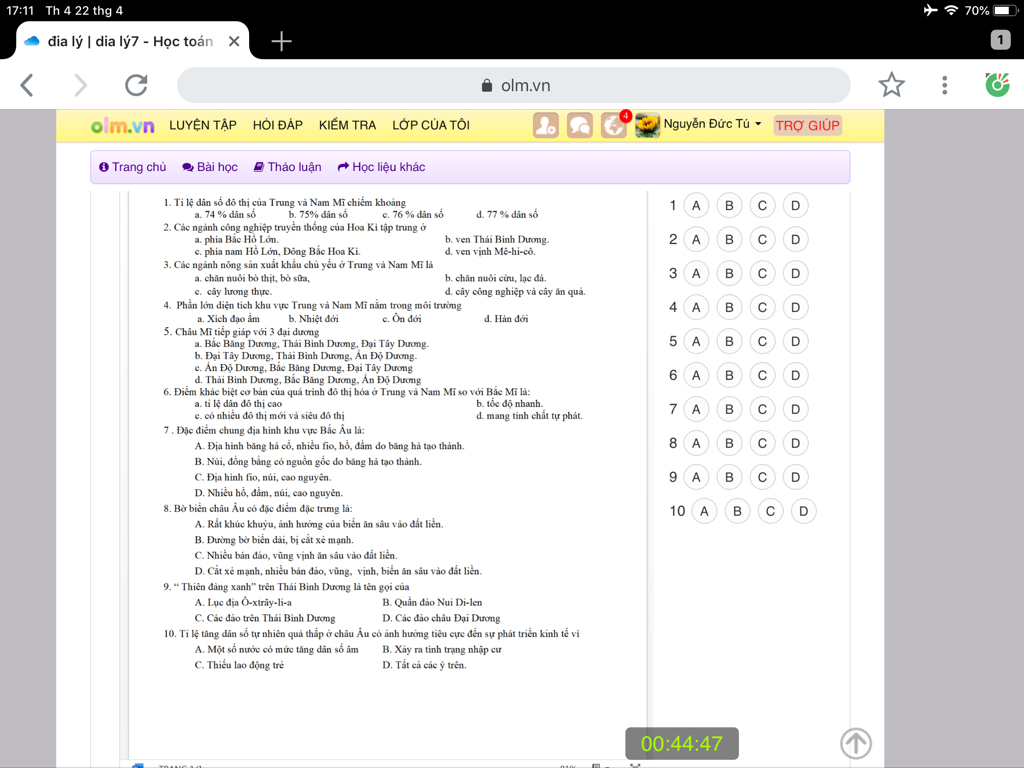Select answer C for question 7

(762, 409)
